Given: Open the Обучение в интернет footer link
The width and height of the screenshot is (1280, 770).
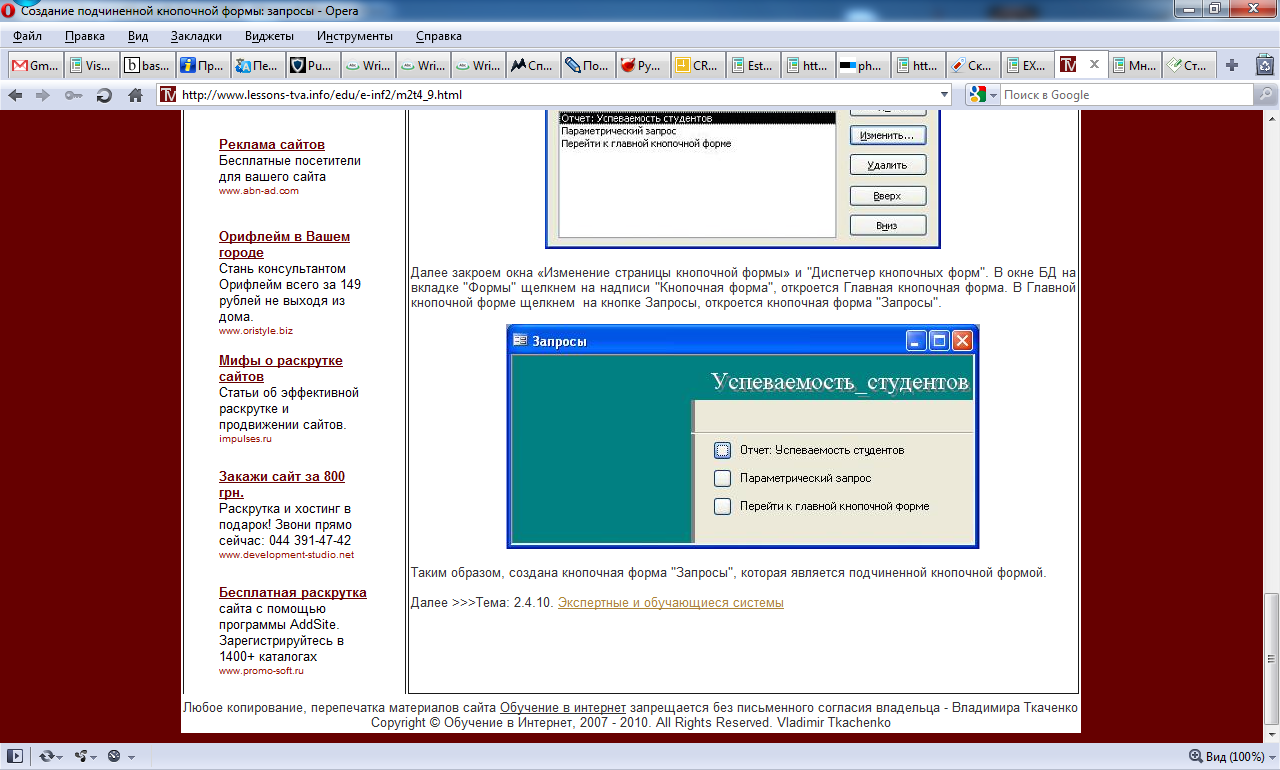Looking at the screenshot, I should coord(563,707).
